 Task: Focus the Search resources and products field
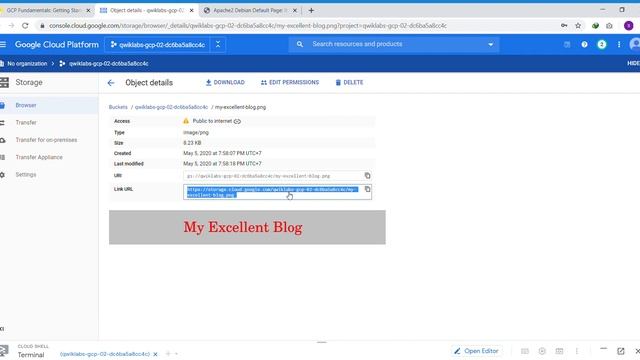pos(394,44)
